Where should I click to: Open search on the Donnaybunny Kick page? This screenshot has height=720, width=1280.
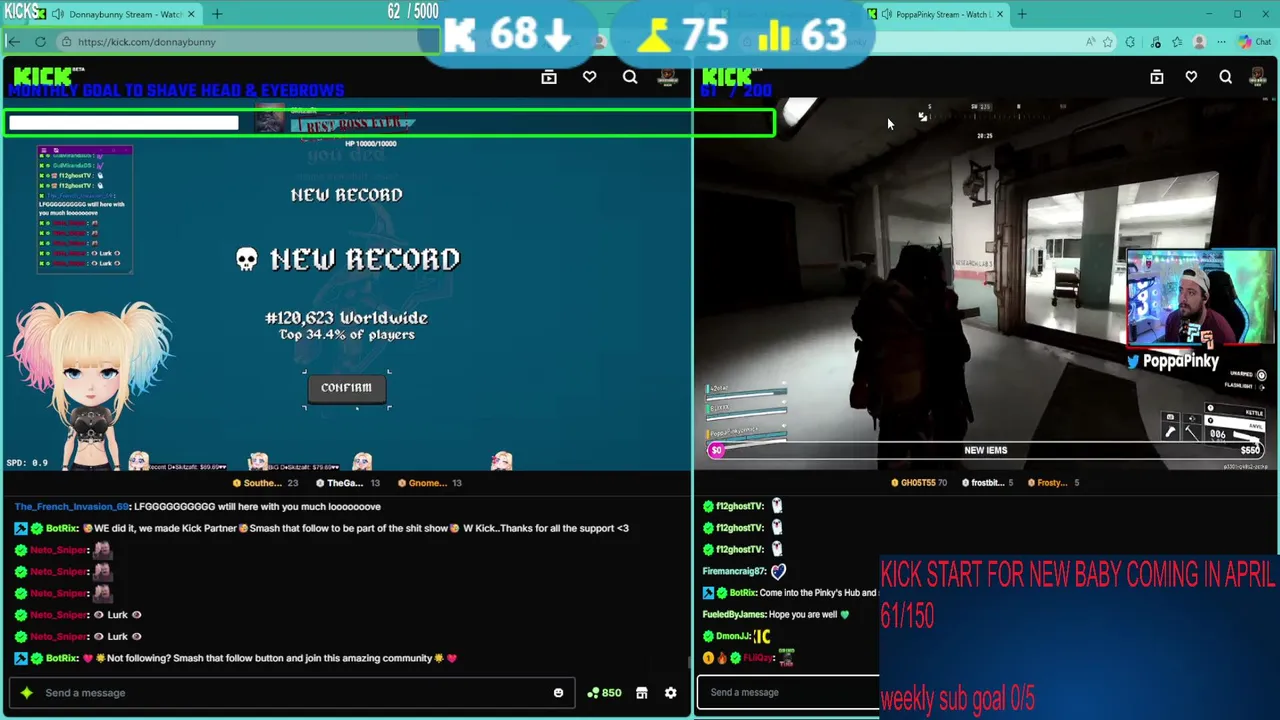630,77
